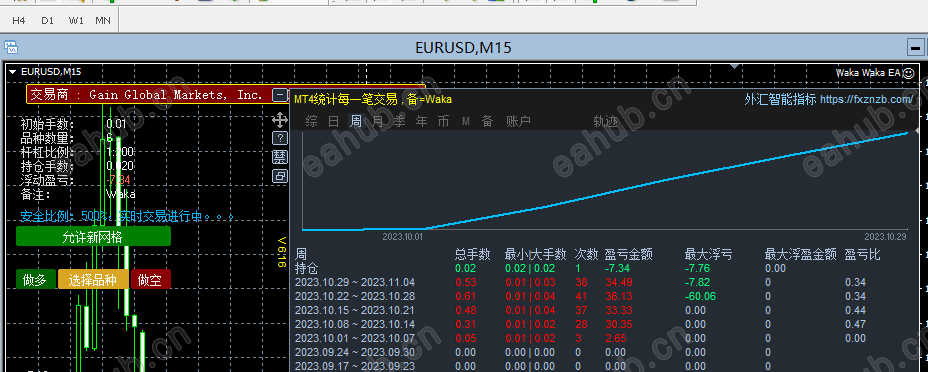This screenshot has height=372, width=928.
Task: Click the chart window icon left of the EURUSD,M15 title
Action: [x=11, y=47]
